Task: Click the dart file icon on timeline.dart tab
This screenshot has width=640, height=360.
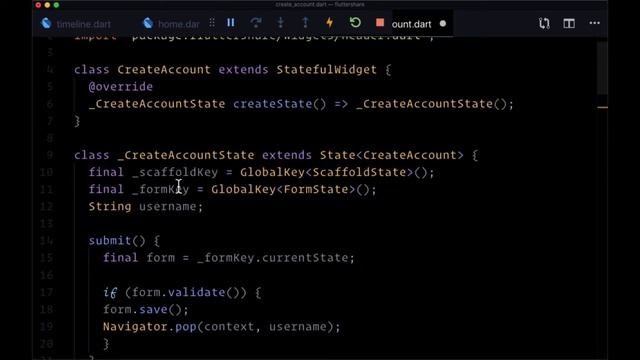Action: tap(46, 23)
